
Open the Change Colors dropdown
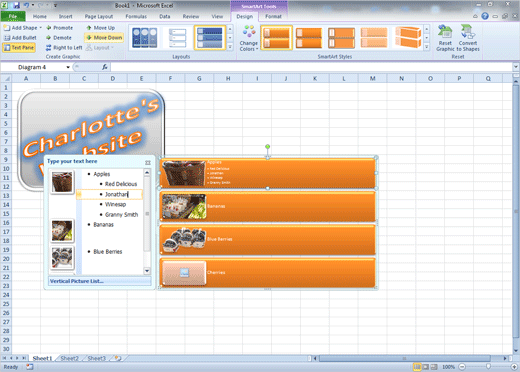click(249, 38)
